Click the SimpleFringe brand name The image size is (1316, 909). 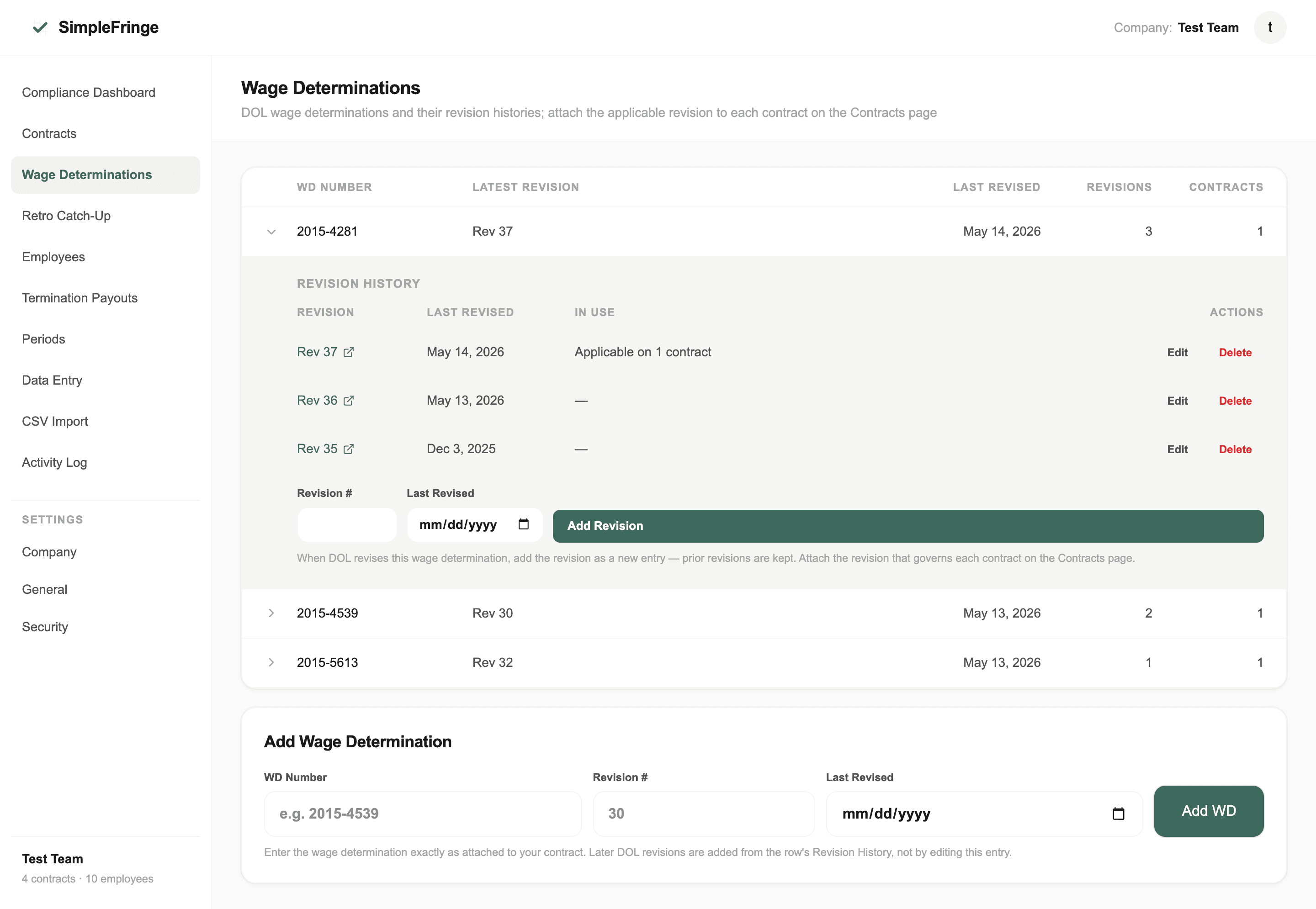[108, 27]
